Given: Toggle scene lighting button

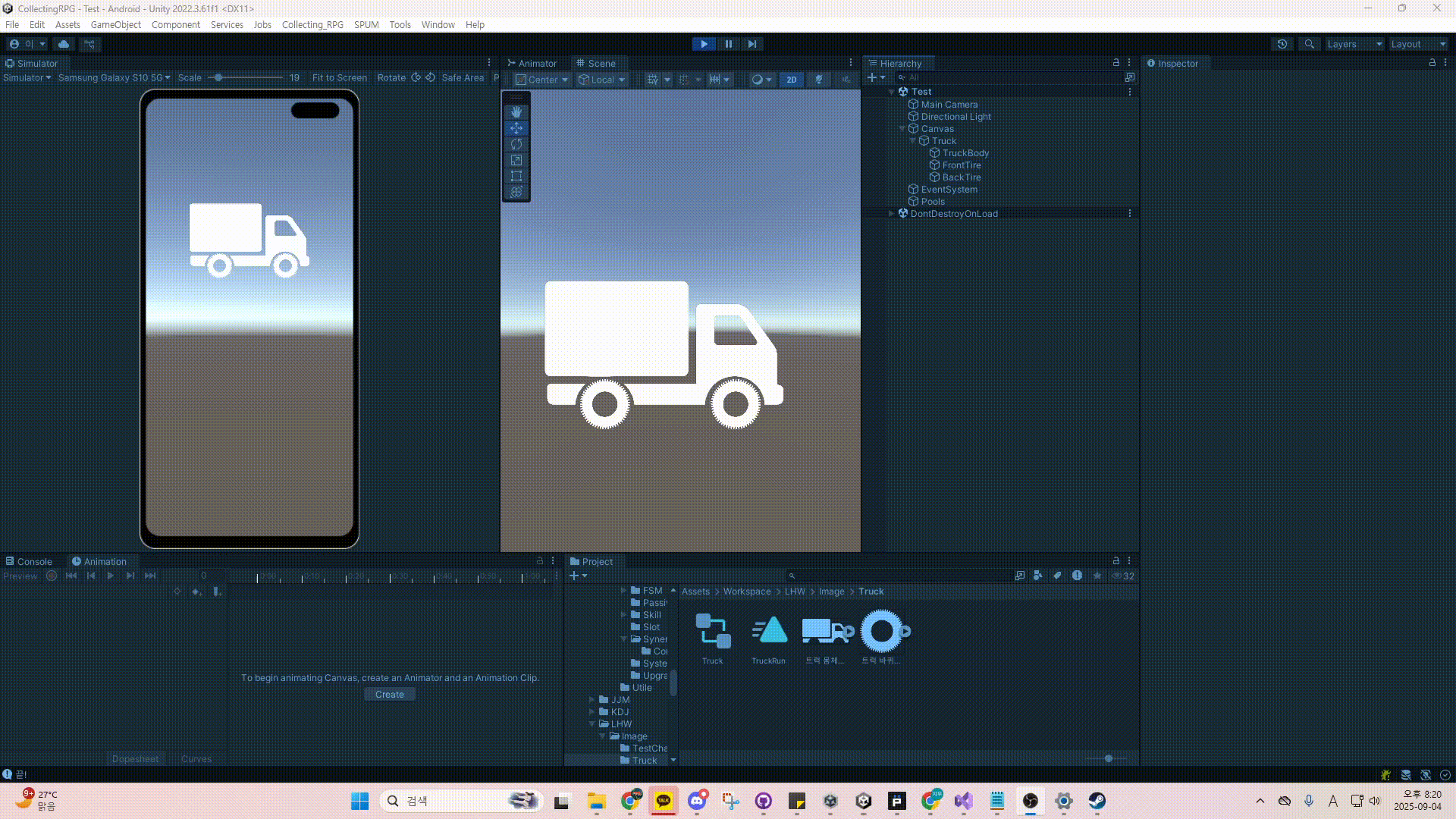Looking at the screenshot, I should 818,79.
